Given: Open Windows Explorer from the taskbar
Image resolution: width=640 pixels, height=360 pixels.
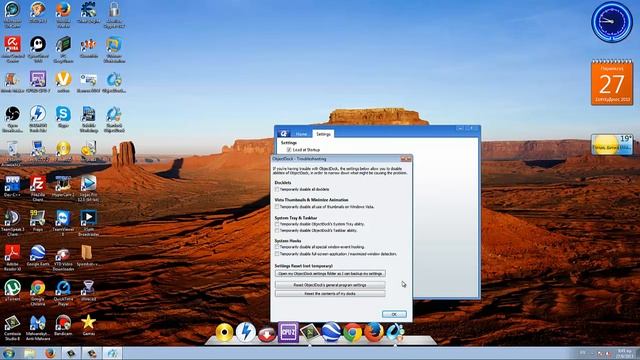Looking at the screenshot, I should tap(29, 353).
